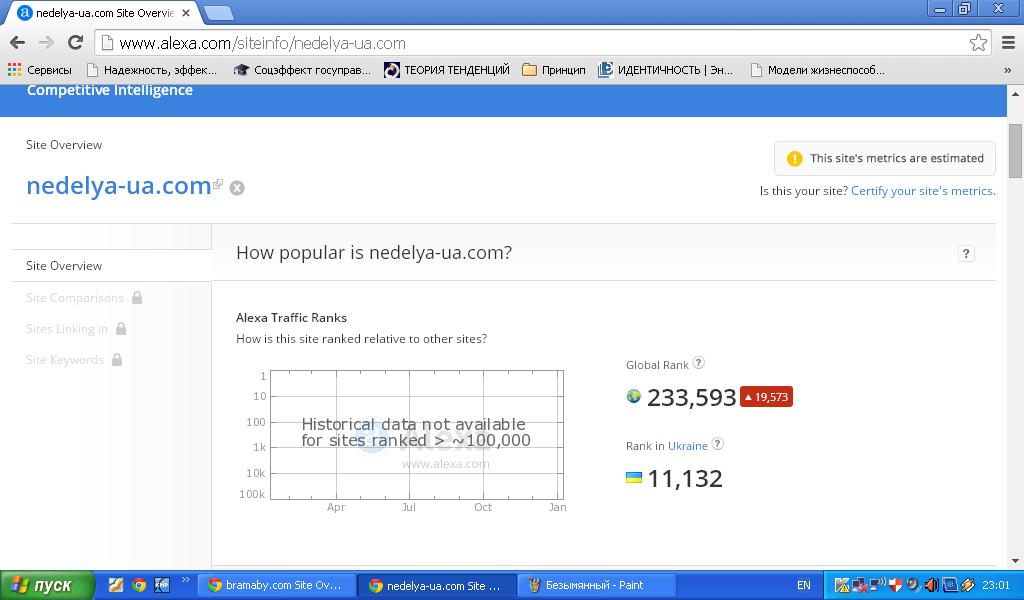Click the estimated metrics warning badge

click(885, 158)
